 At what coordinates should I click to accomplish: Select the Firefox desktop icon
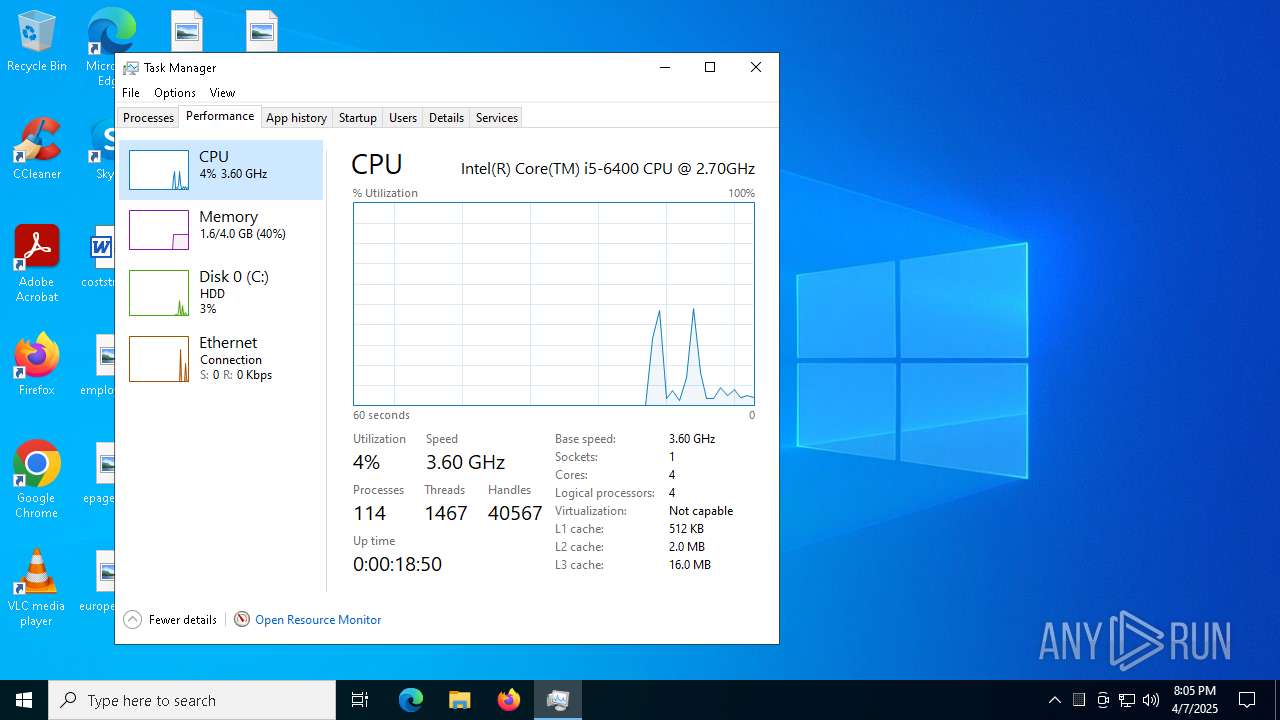pos(37,365)
